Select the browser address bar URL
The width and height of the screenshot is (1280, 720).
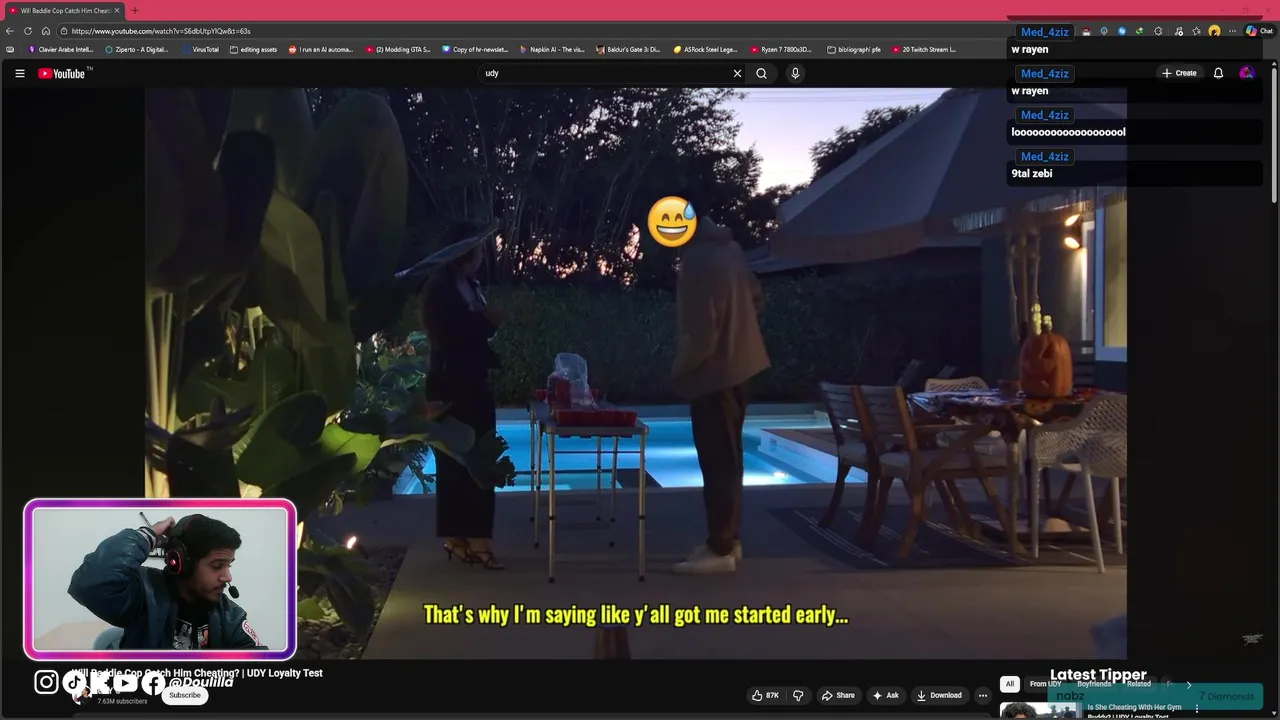[x=160, y=31]
